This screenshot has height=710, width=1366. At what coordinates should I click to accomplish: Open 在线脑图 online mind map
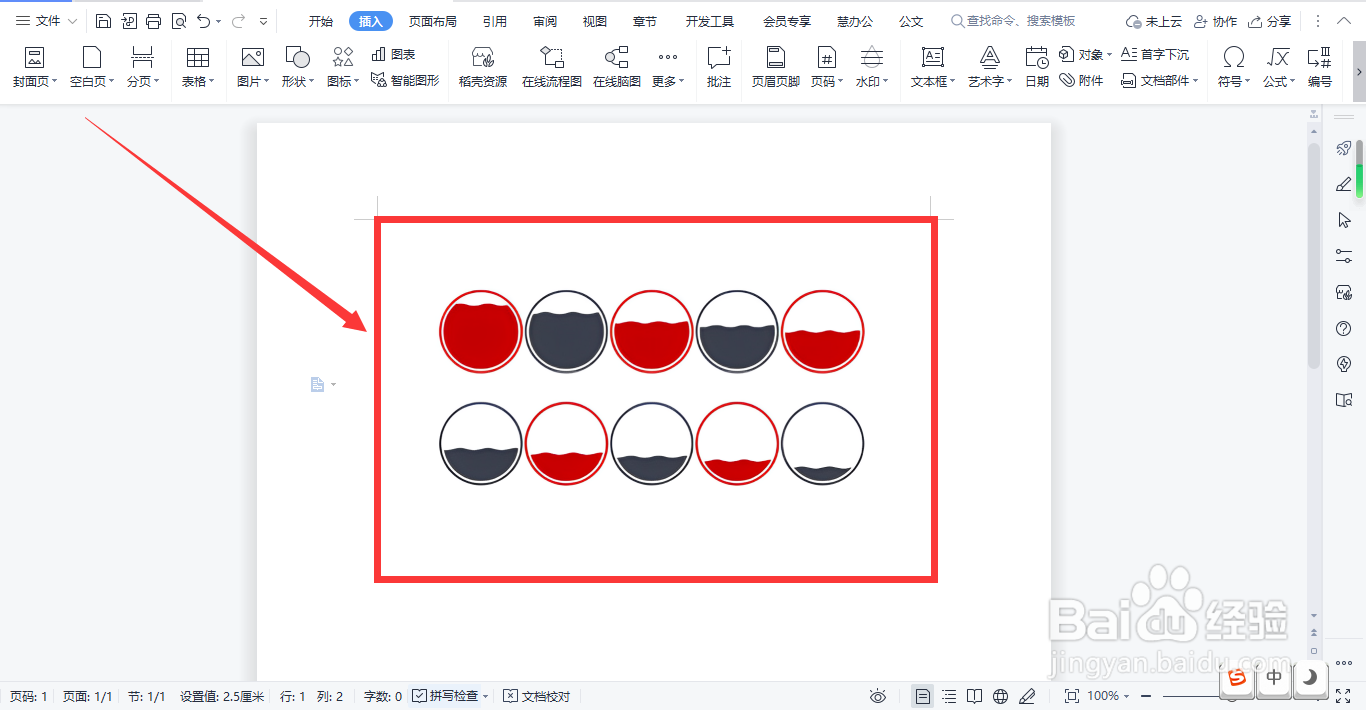[x=617, y=68]
